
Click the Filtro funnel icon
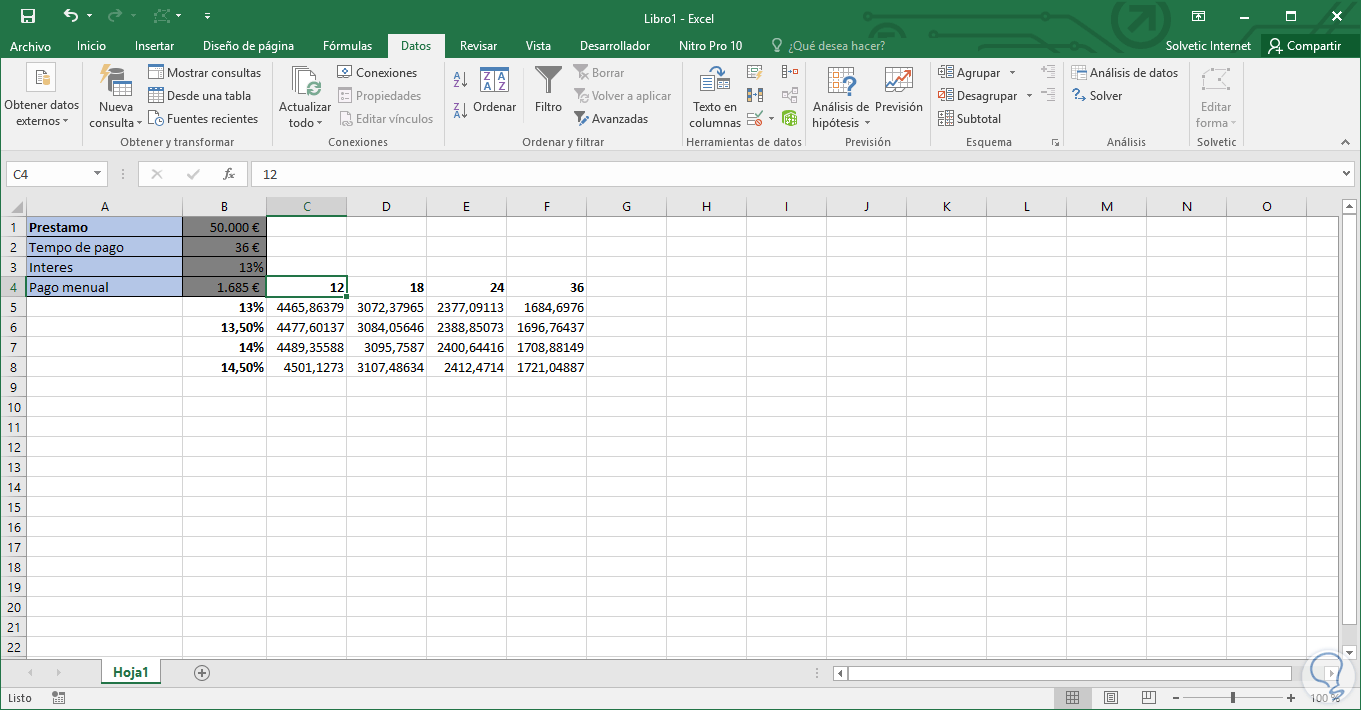pyautogui.click(x=548, y=82)
